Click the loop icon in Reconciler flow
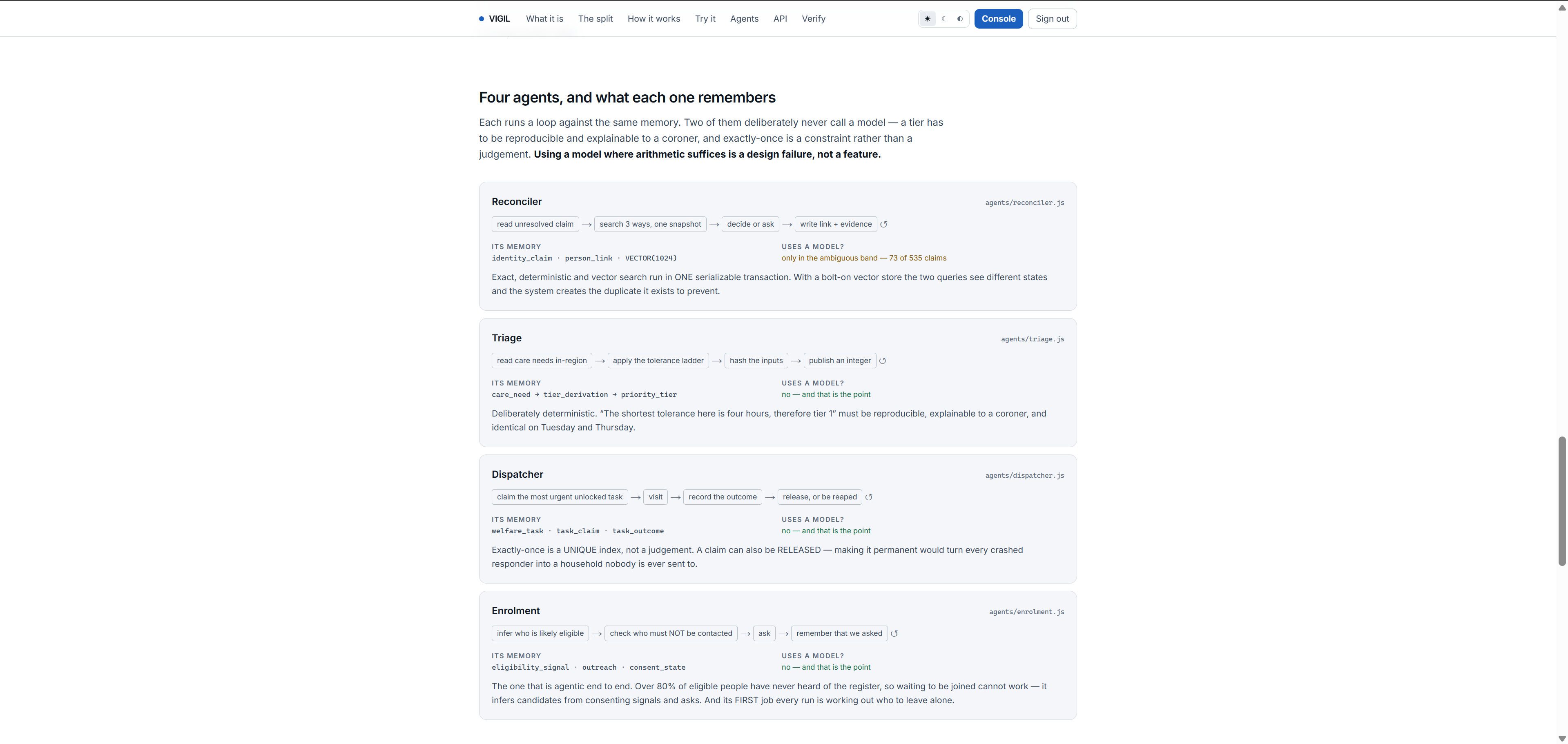 tap(884, 225)
